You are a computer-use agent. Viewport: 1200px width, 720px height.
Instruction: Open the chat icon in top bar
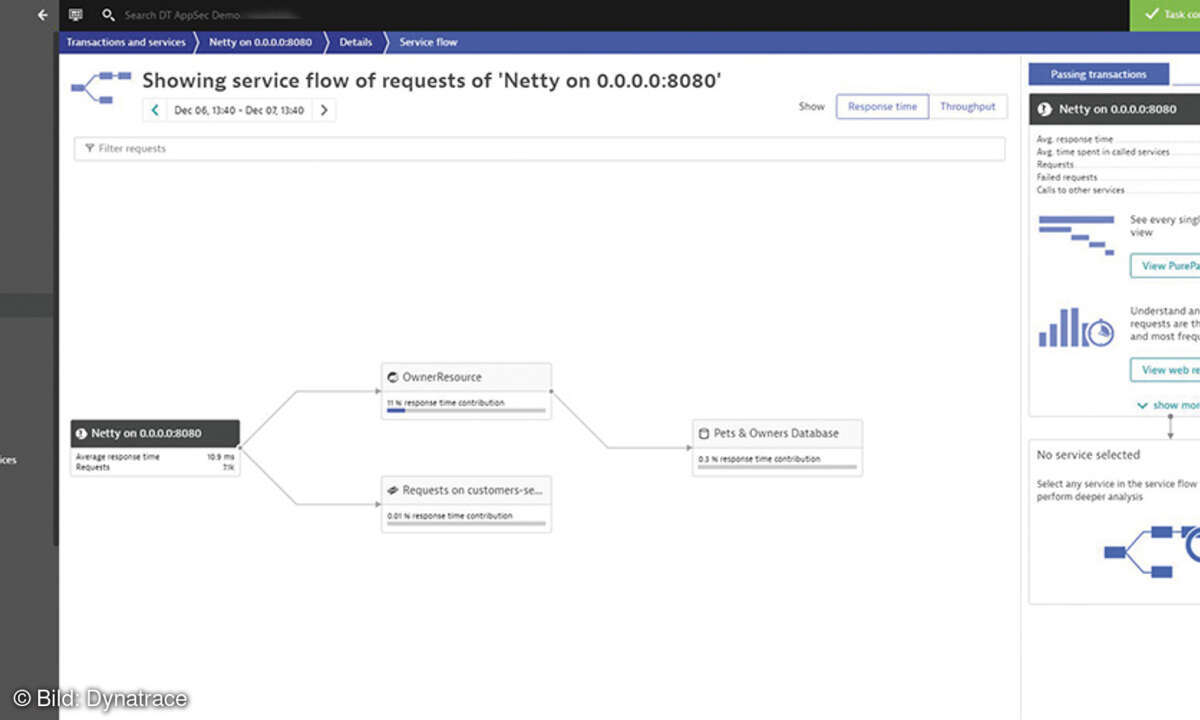(x=76, y=15)
